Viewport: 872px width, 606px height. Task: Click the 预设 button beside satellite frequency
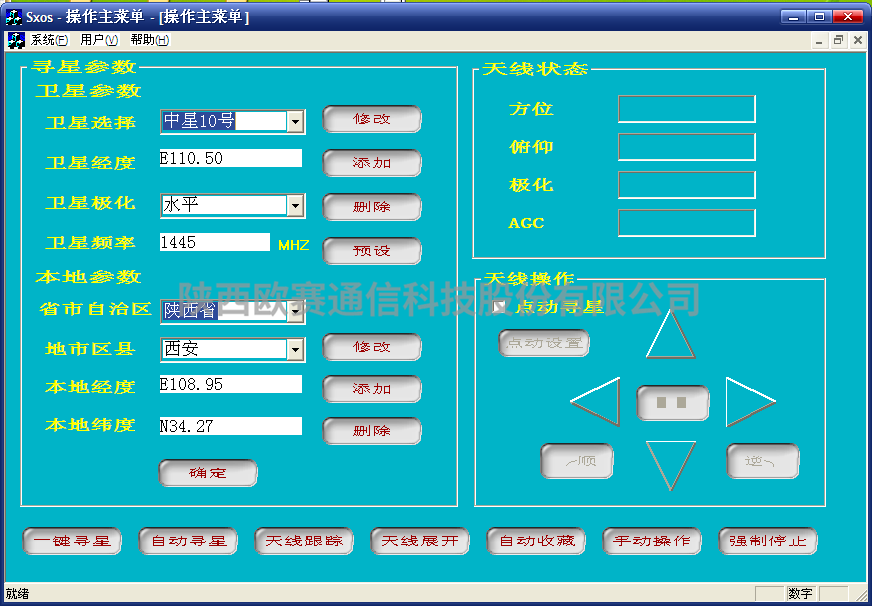372,250
